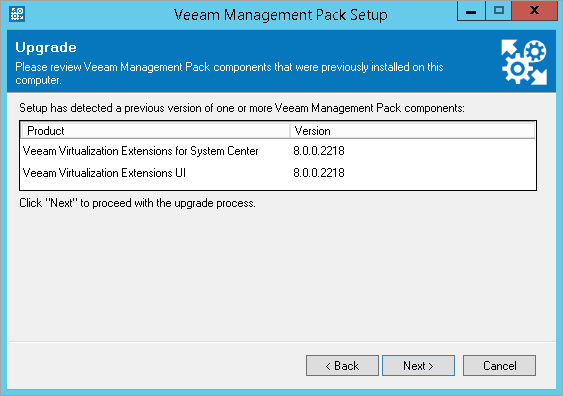Click version 8.0.0.2218 of System Center extension
The width and height of the screenshot is (563, 396).
tap(319, 151)
